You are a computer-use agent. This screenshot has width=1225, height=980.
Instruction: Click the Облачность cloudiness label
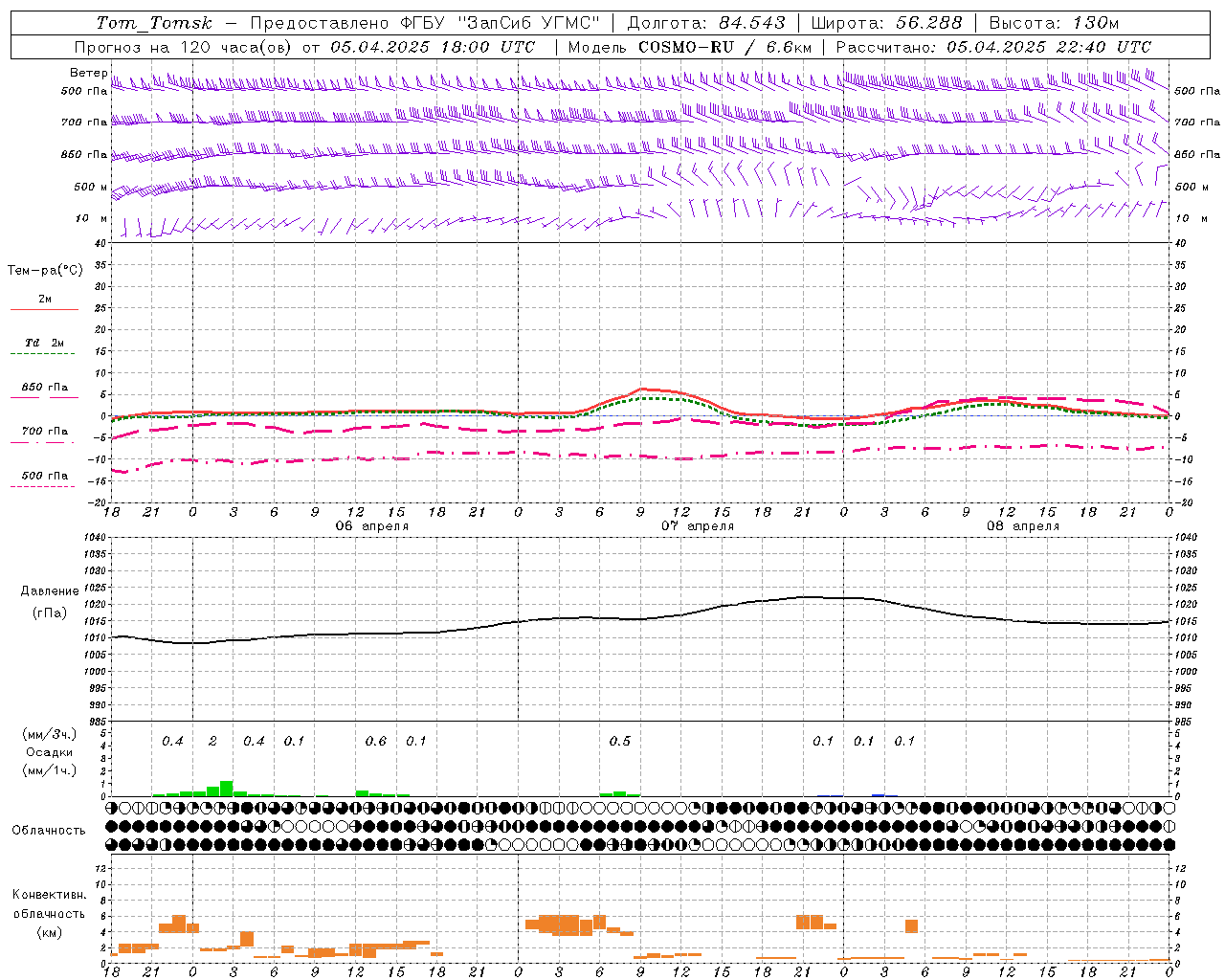click(49, 830)
